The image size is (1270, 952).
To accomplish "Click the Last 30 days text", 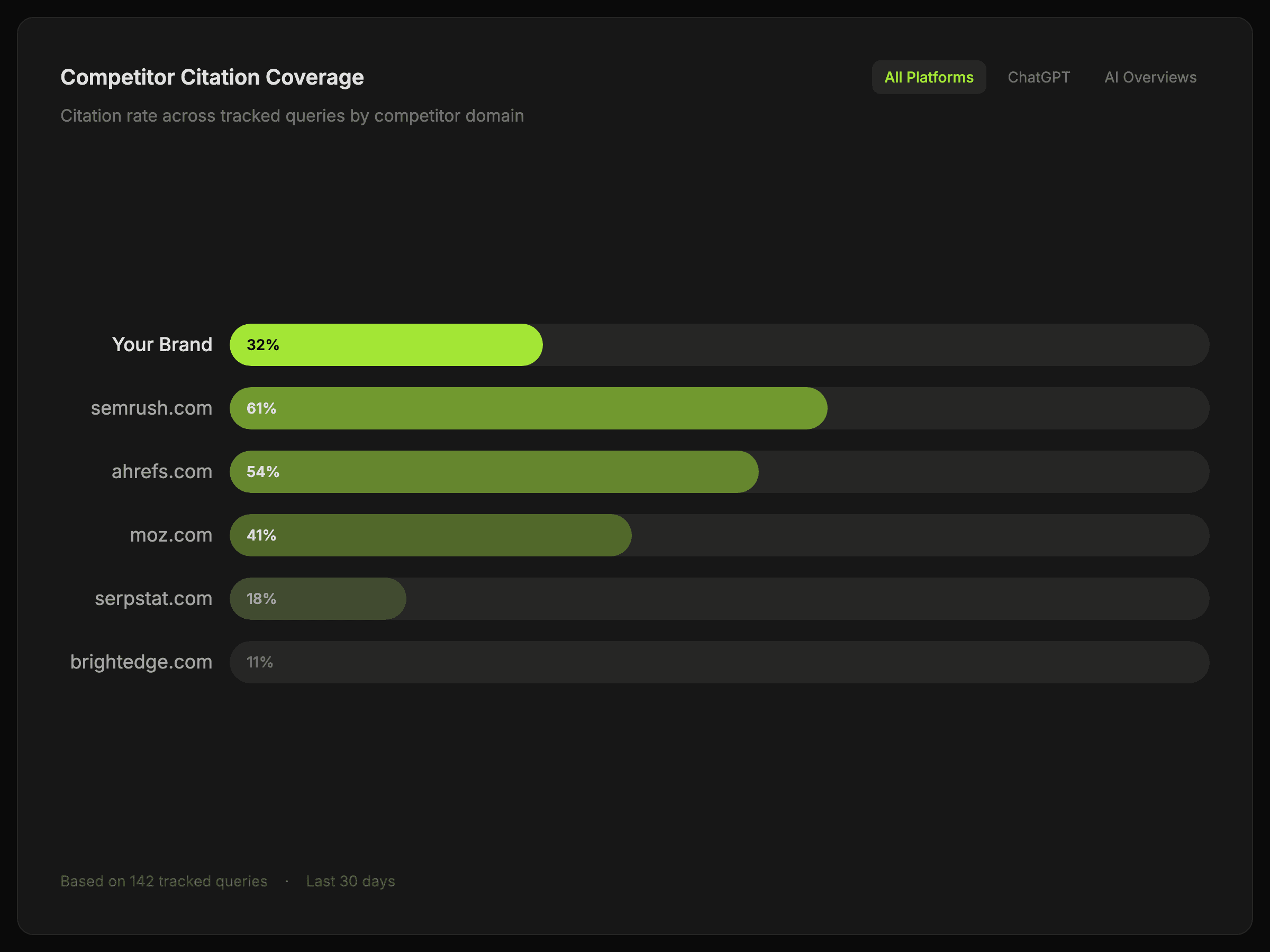I will click(350, 882).
